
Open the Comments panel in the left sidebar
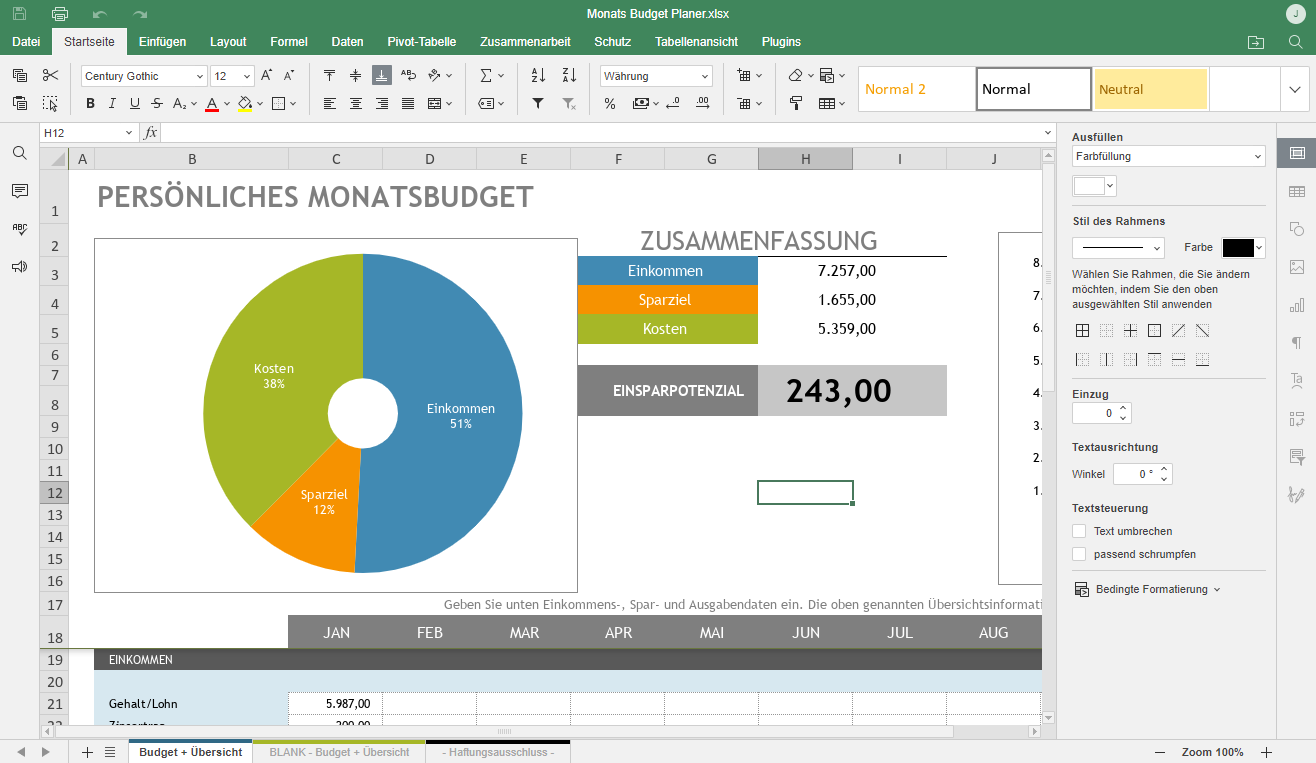click(19, 191)
